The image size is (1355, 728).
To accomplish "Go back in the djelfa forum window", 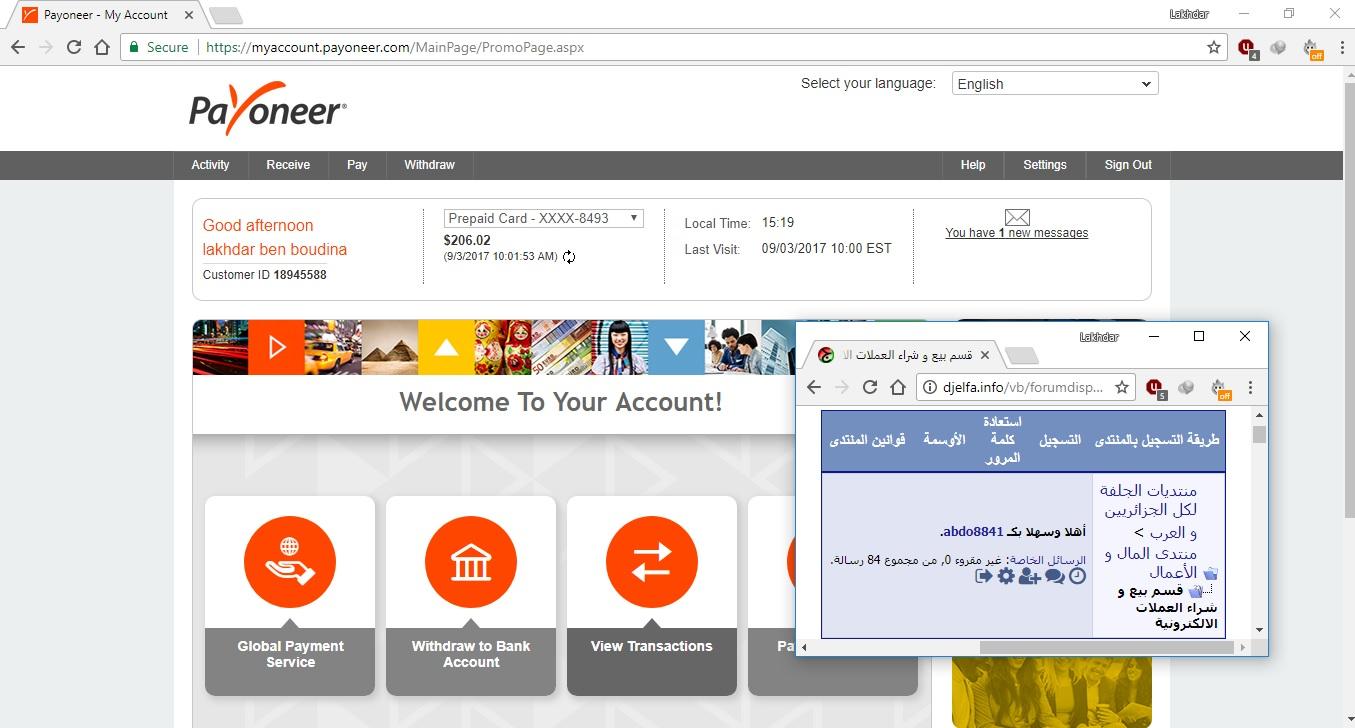I will click(814, 387).
